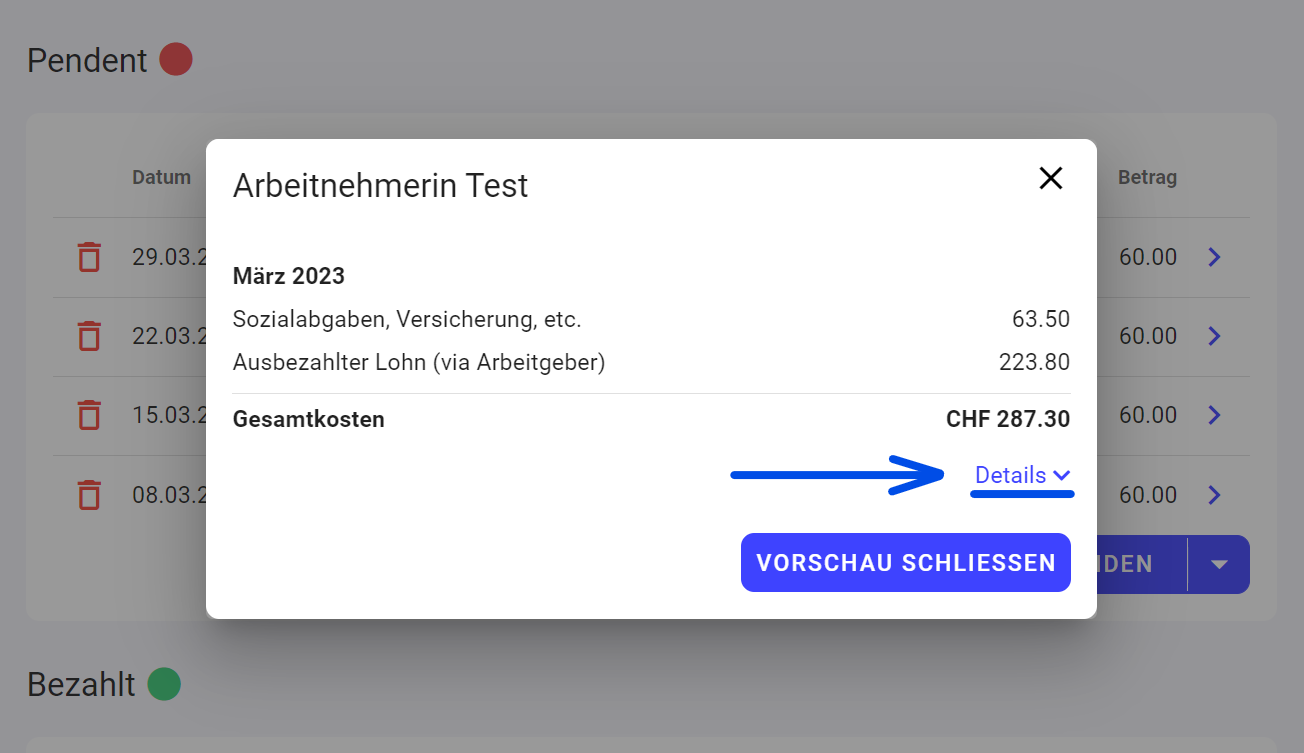This screenshot has height=753, width=1304.
Task: Click the Sozialabgaben, Versicherung row text
Action: 407,320
